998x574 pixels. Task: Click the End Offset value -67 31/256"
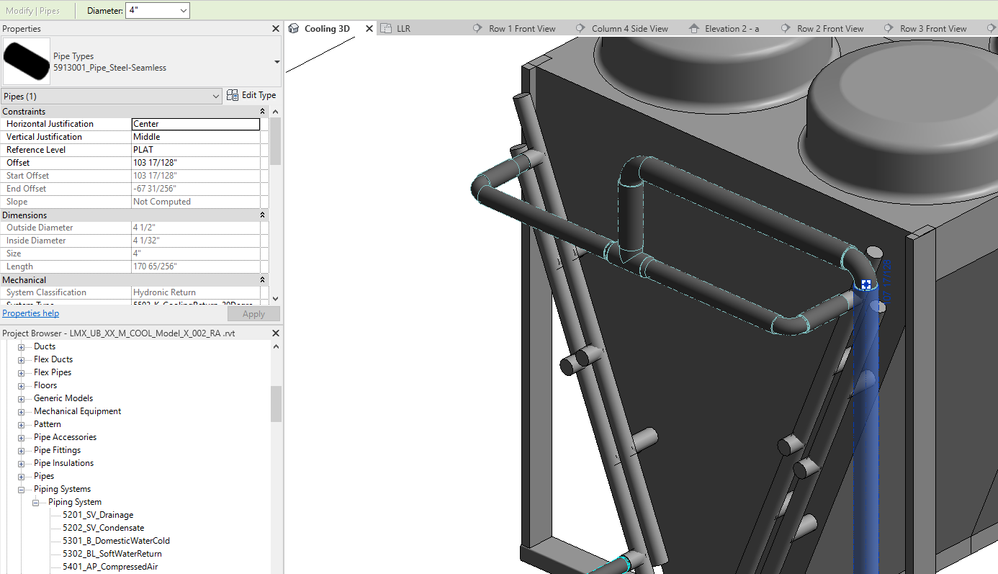pyautogui.click(x=195, y=189)
